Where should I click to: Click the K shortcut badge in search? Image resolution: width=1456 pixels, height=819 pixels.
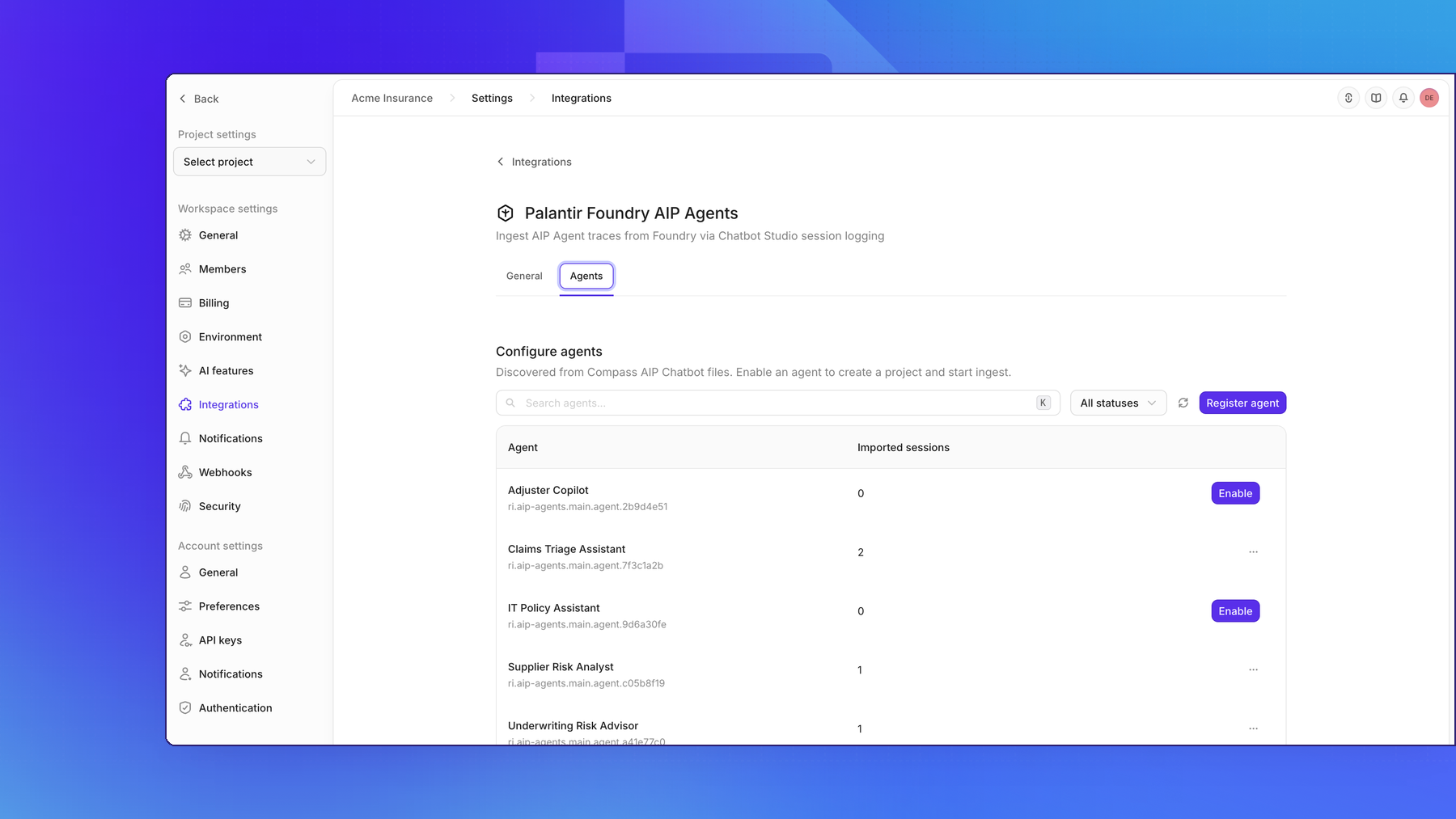(x=1043, y=403)
